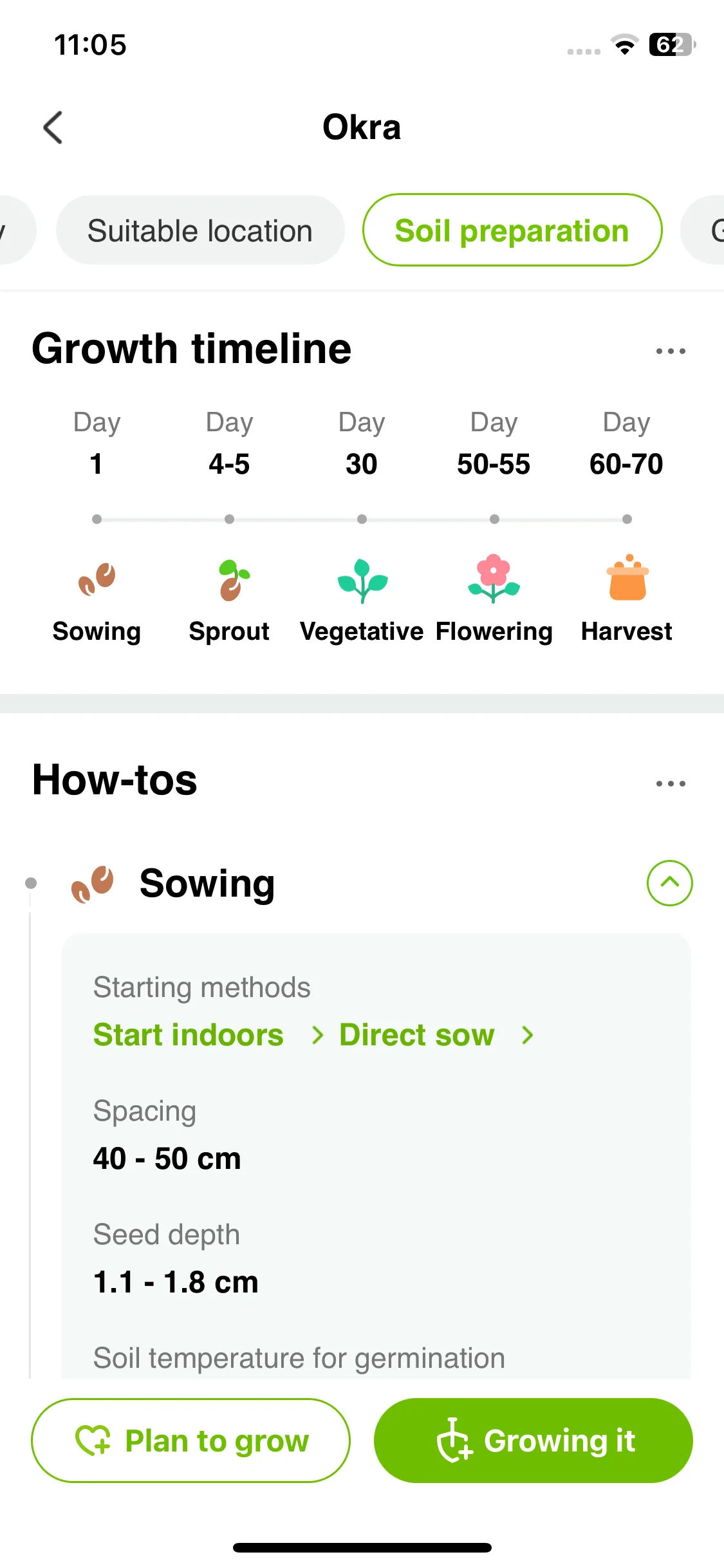Tap the Harvest basket icon
Image resolution: width=724 pixels, height=1568 pixels.
627,577
